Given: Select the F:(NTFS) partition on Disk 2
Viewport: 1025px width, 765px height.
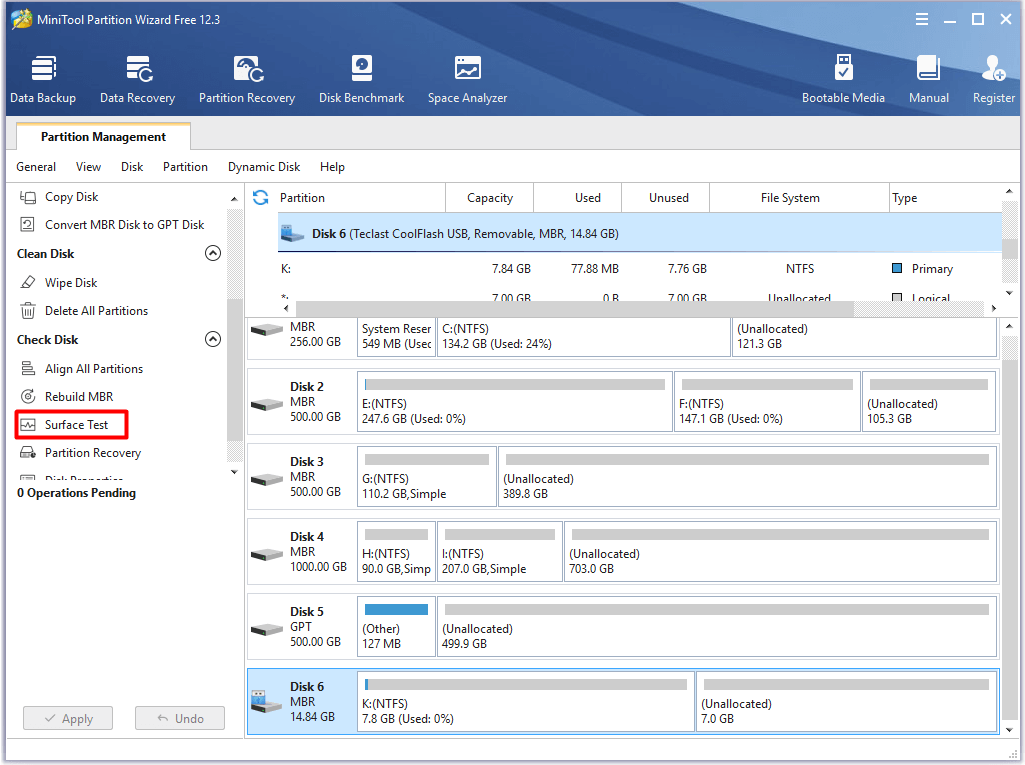Looking at the screenshot, I should (x=767, y=401).
